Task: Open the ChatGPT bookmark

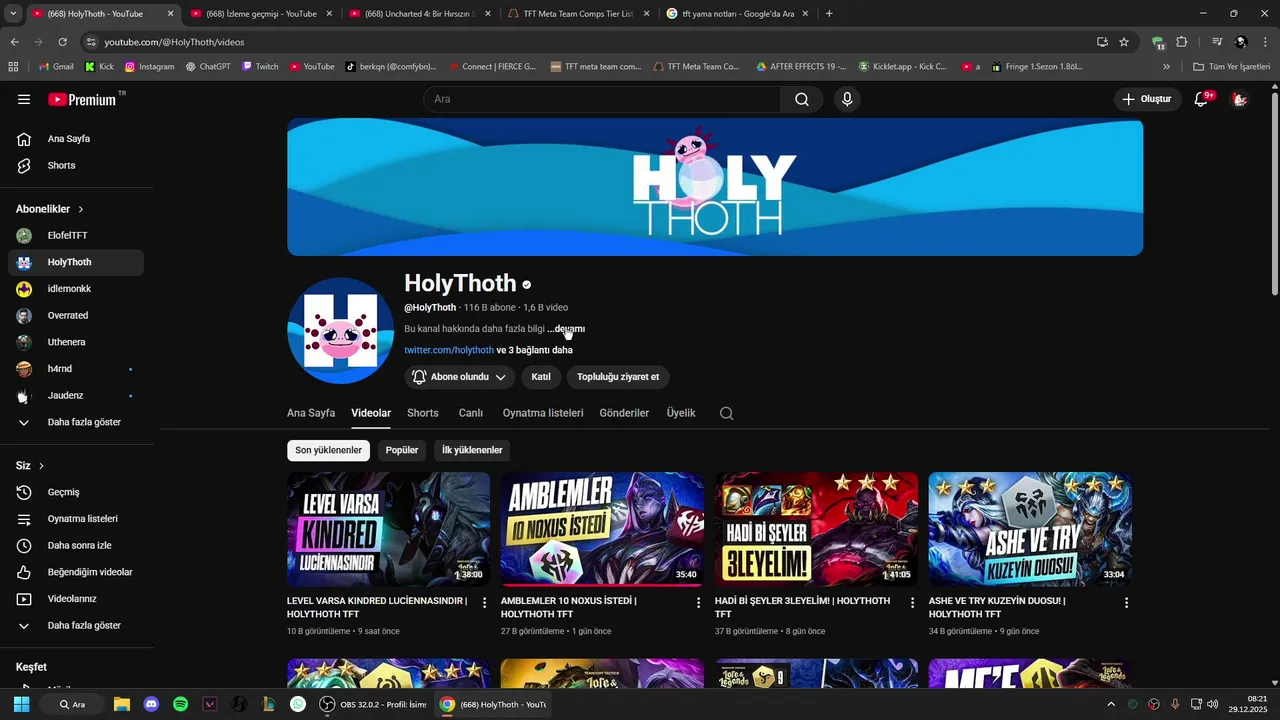Action: coord(207,67)
